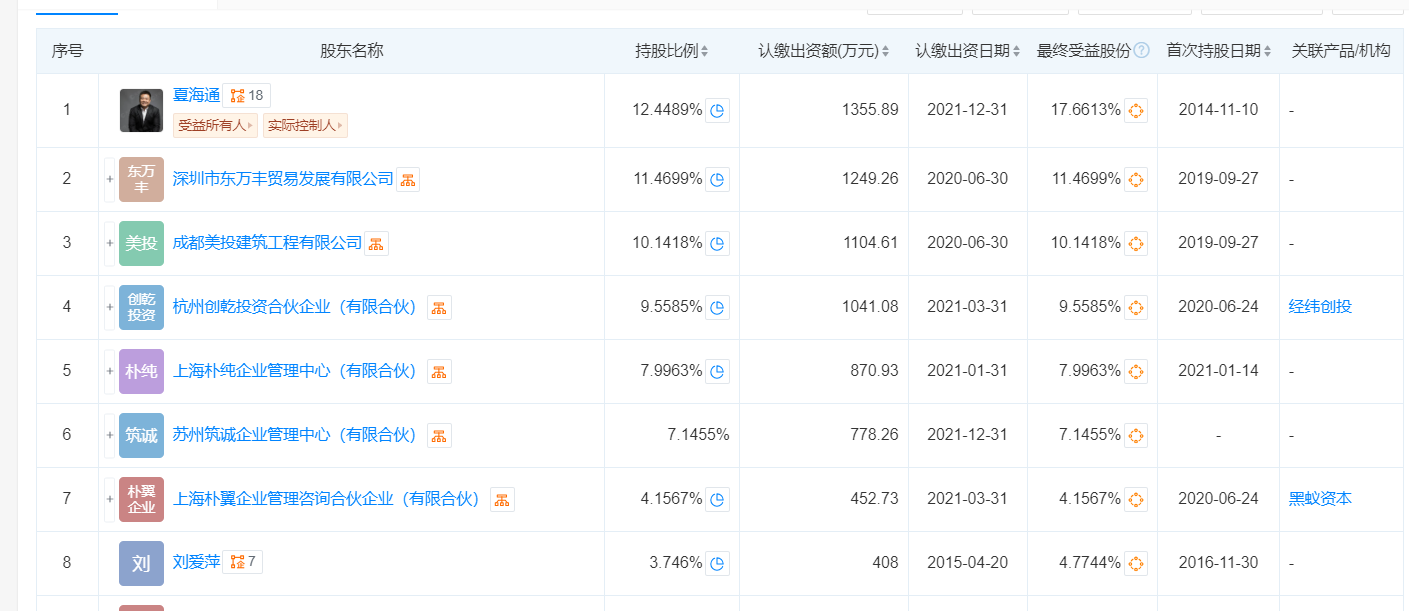Click 夏海通's profile photo
This screenshot has width=1409, height=611.
[141, 110]
